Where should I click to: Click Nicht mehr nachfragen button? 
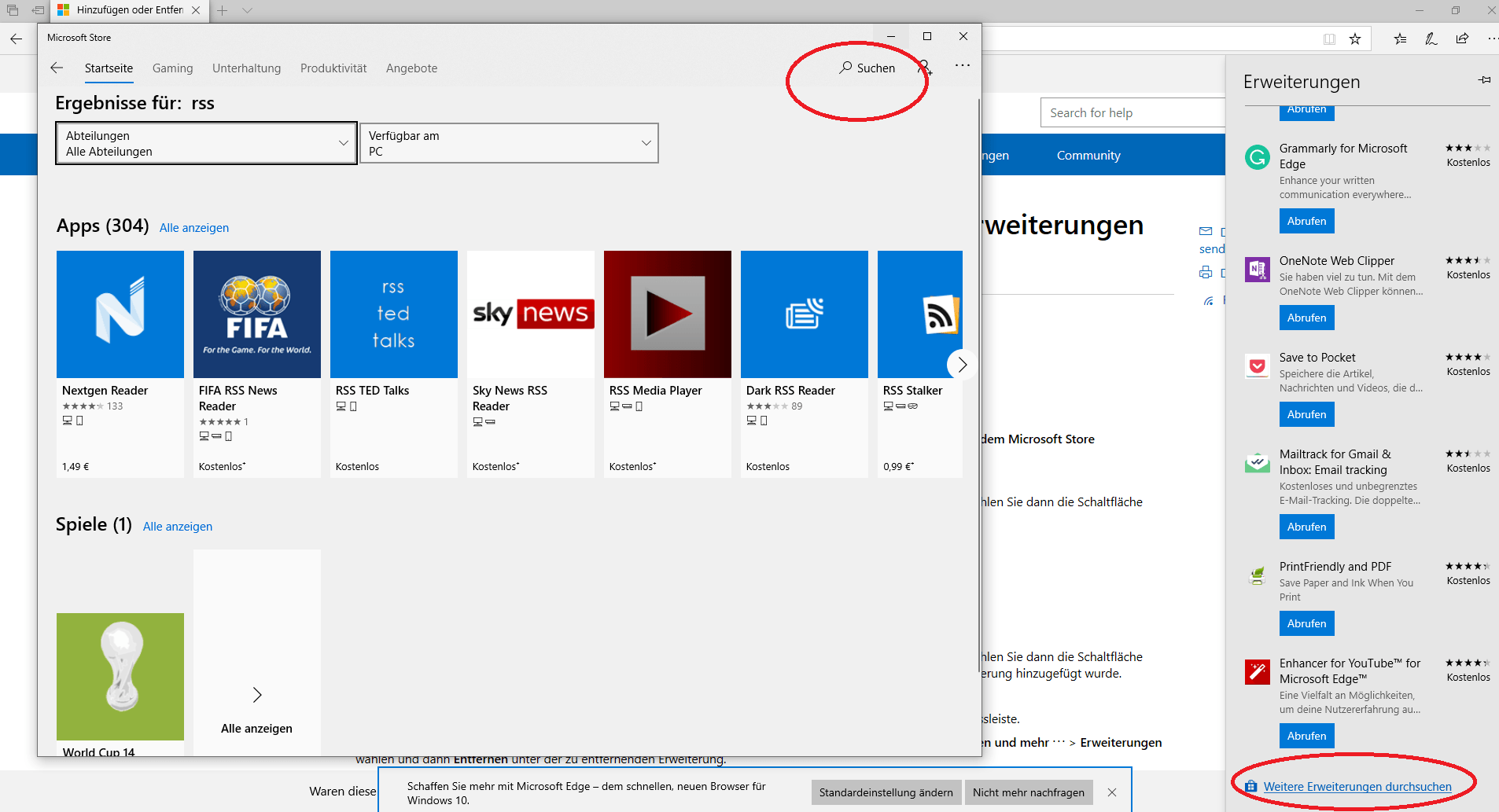pos(1028,792)
